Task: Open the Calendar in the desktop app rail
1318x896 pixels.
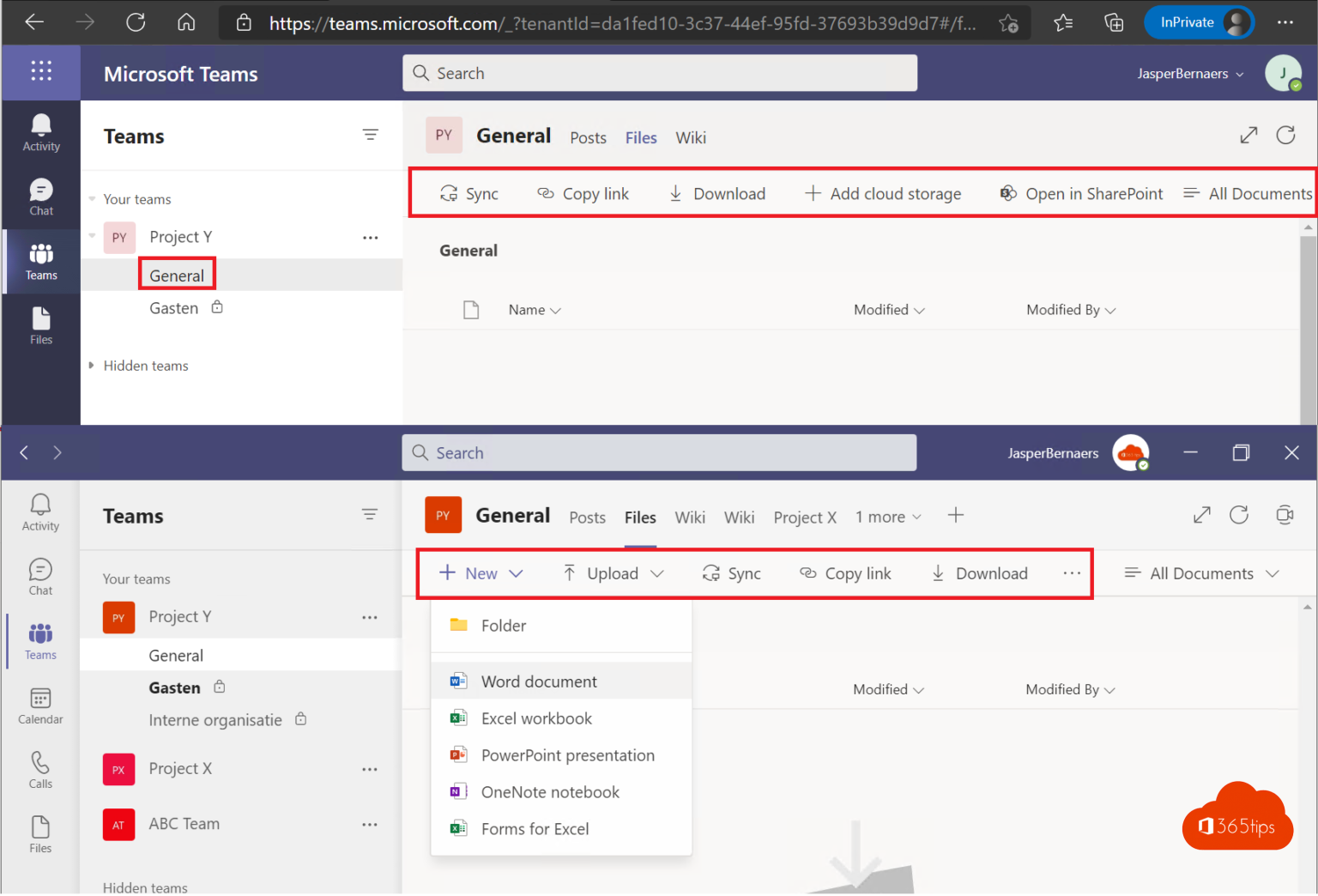Action: coord(39,704)
